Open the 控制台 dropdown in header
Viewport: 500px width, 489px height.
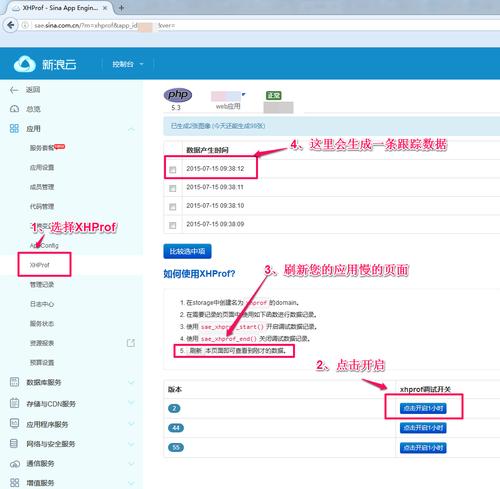[128, 64]
